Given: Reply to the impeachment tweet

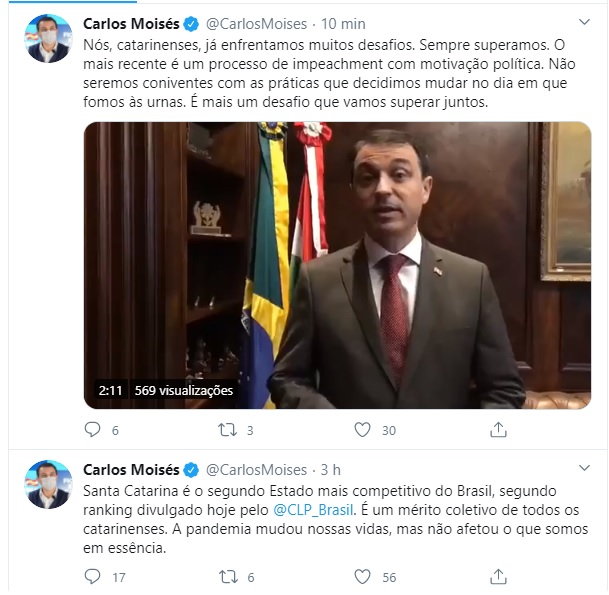Looking at the screenshot, I should [x=92, y=430].
